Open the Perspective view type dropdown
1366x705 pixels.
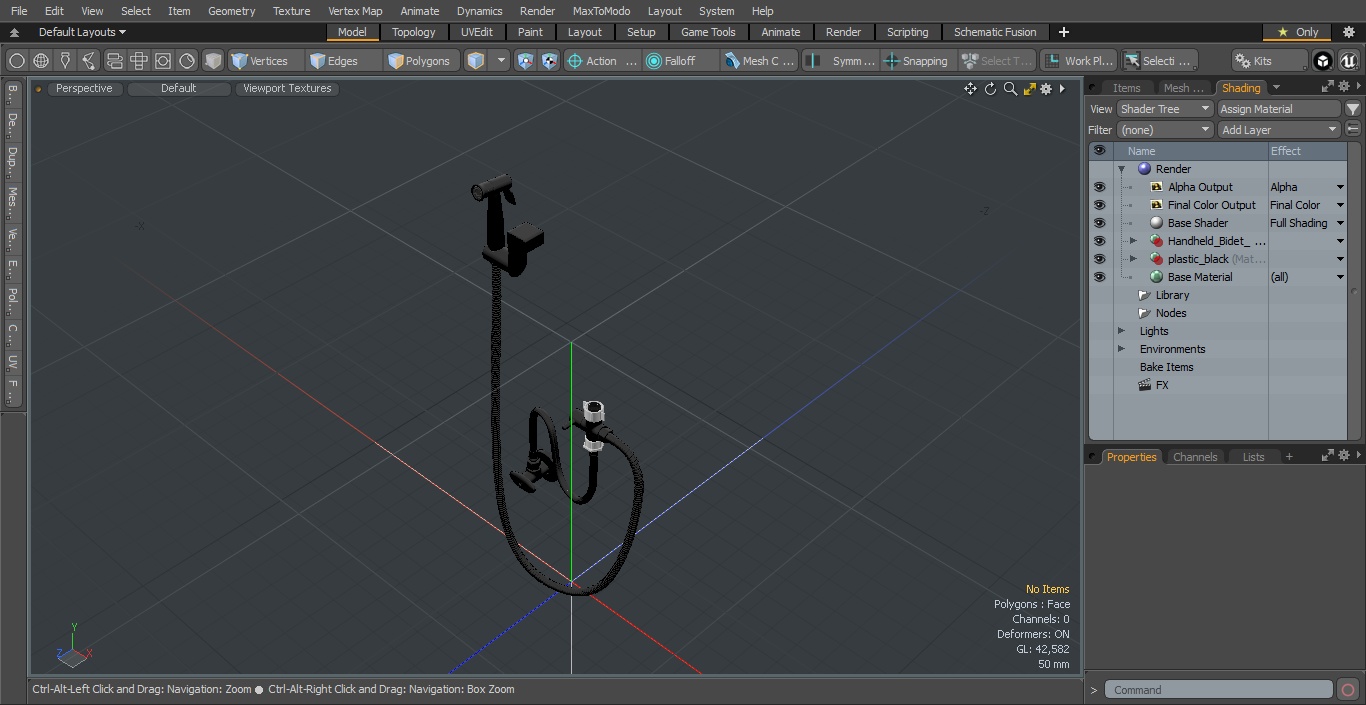(84, 88)
